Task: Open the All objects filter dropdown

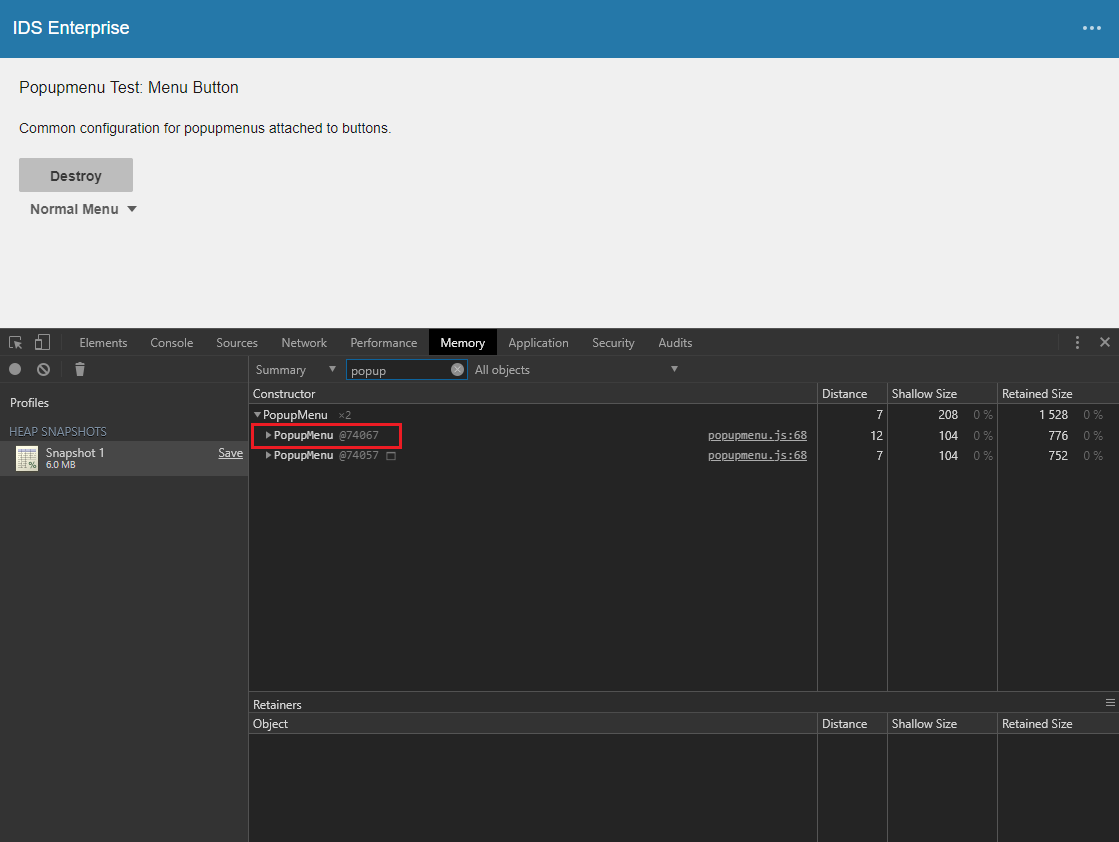Action: (577, 370)
